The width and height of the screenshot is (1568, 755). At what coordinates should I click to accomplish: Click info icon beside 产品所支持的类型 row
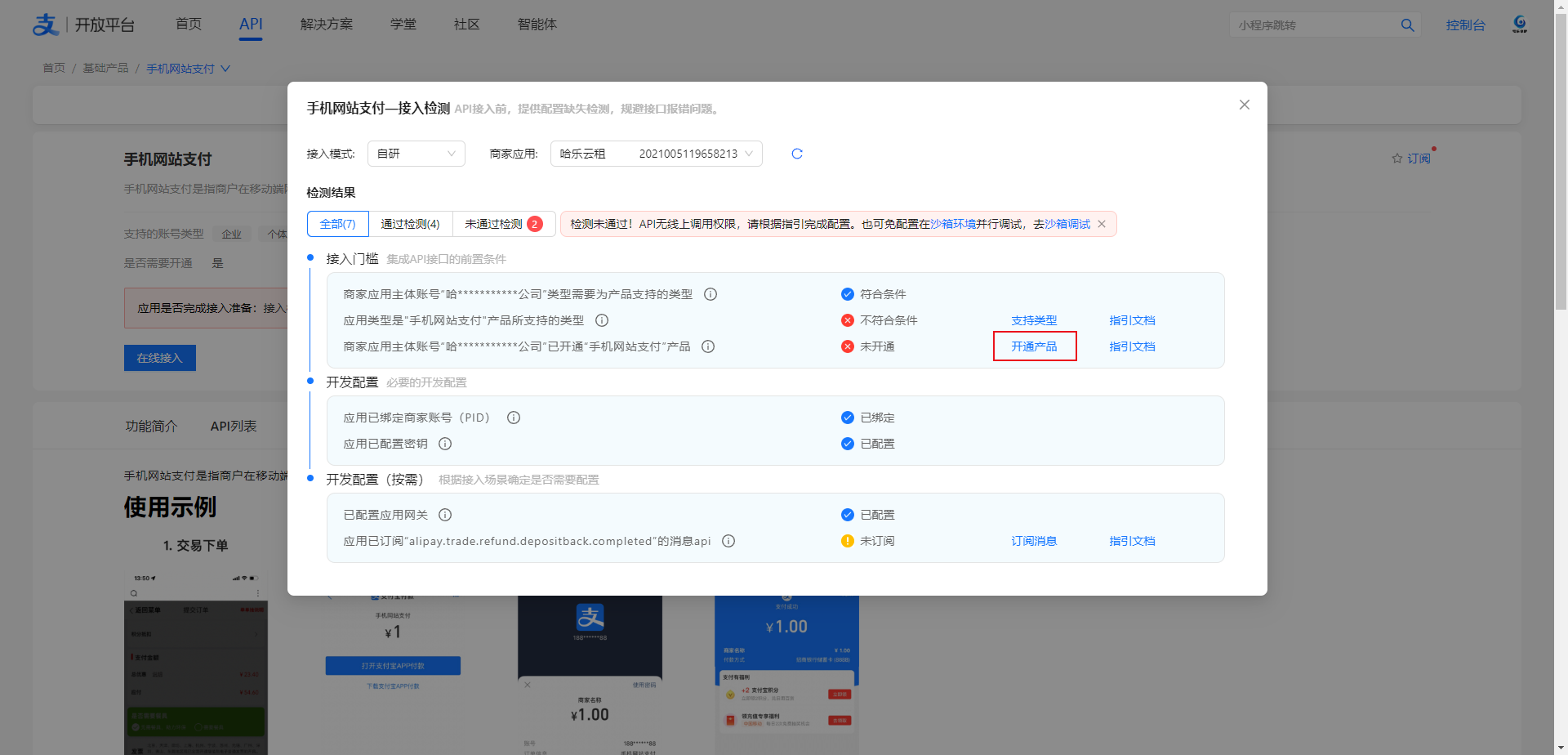[x=602, y=320]
